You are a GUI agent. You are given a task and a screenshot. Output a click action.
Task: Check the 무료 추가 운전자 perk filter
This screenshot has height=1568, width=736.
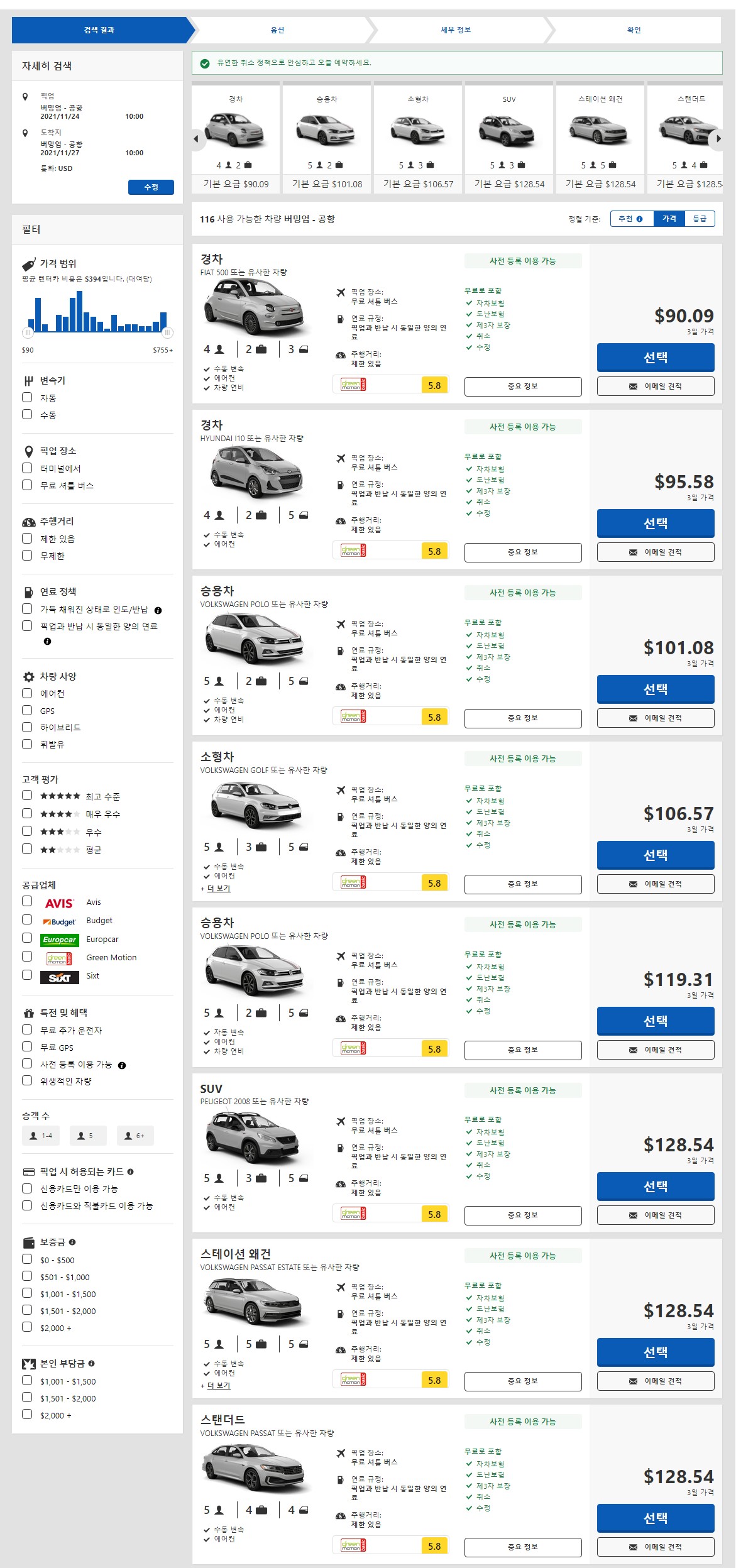point(27,1029)
